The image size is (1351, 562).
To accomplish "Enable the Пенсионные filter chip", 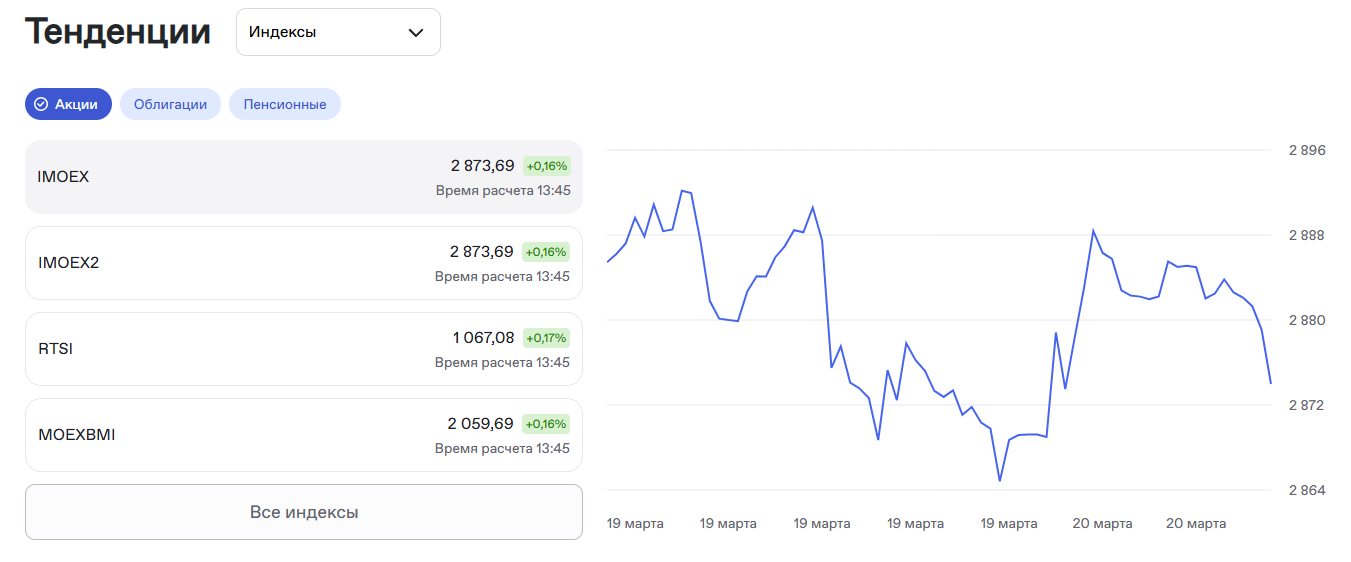I will (x=285, y=104).
